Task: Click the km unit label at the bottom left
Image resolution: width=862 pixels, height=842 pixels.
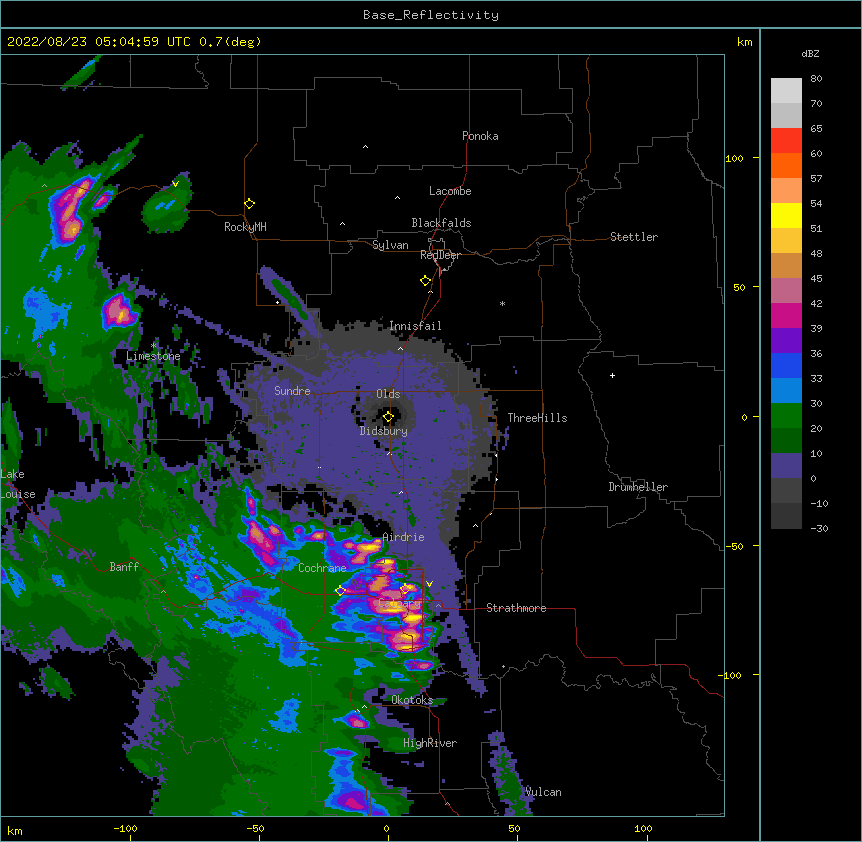Action: pos(15,831)
